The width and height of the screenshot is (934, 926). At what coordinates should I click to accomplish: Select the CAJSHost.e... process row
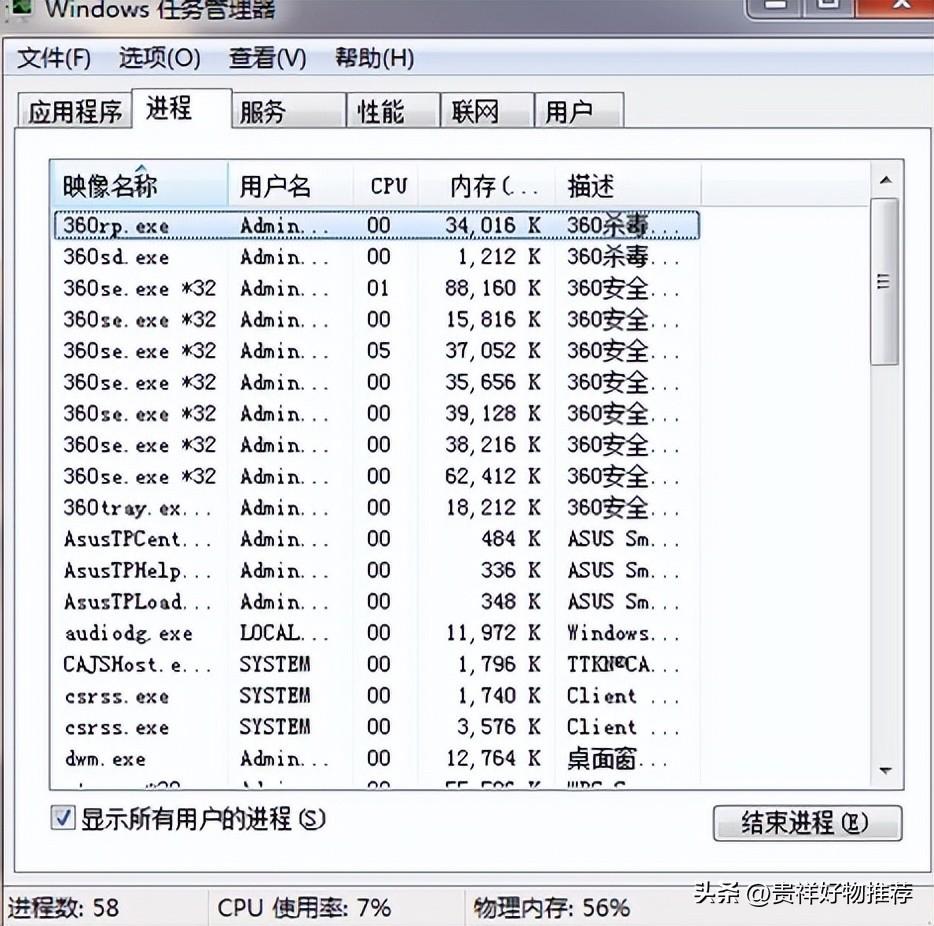click(x=376, y=665)
